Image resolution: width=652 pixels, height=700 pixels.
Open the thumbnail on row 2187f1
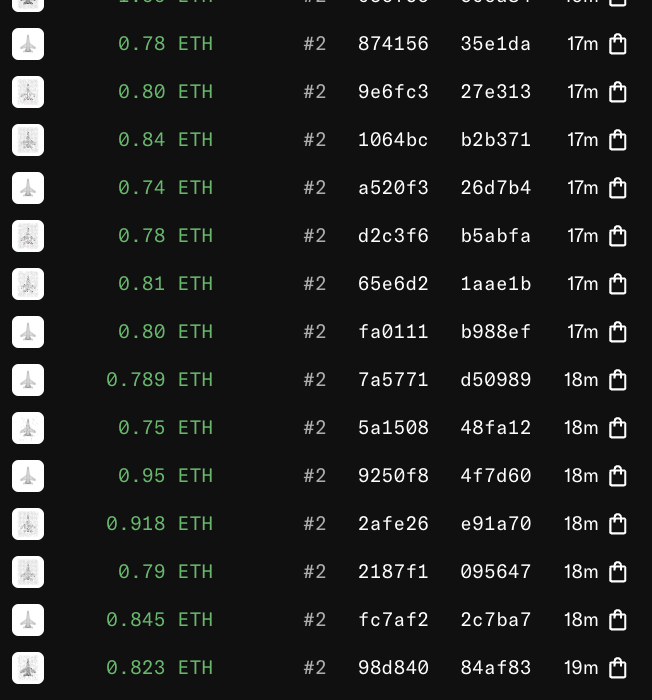[x=28, y=572]
